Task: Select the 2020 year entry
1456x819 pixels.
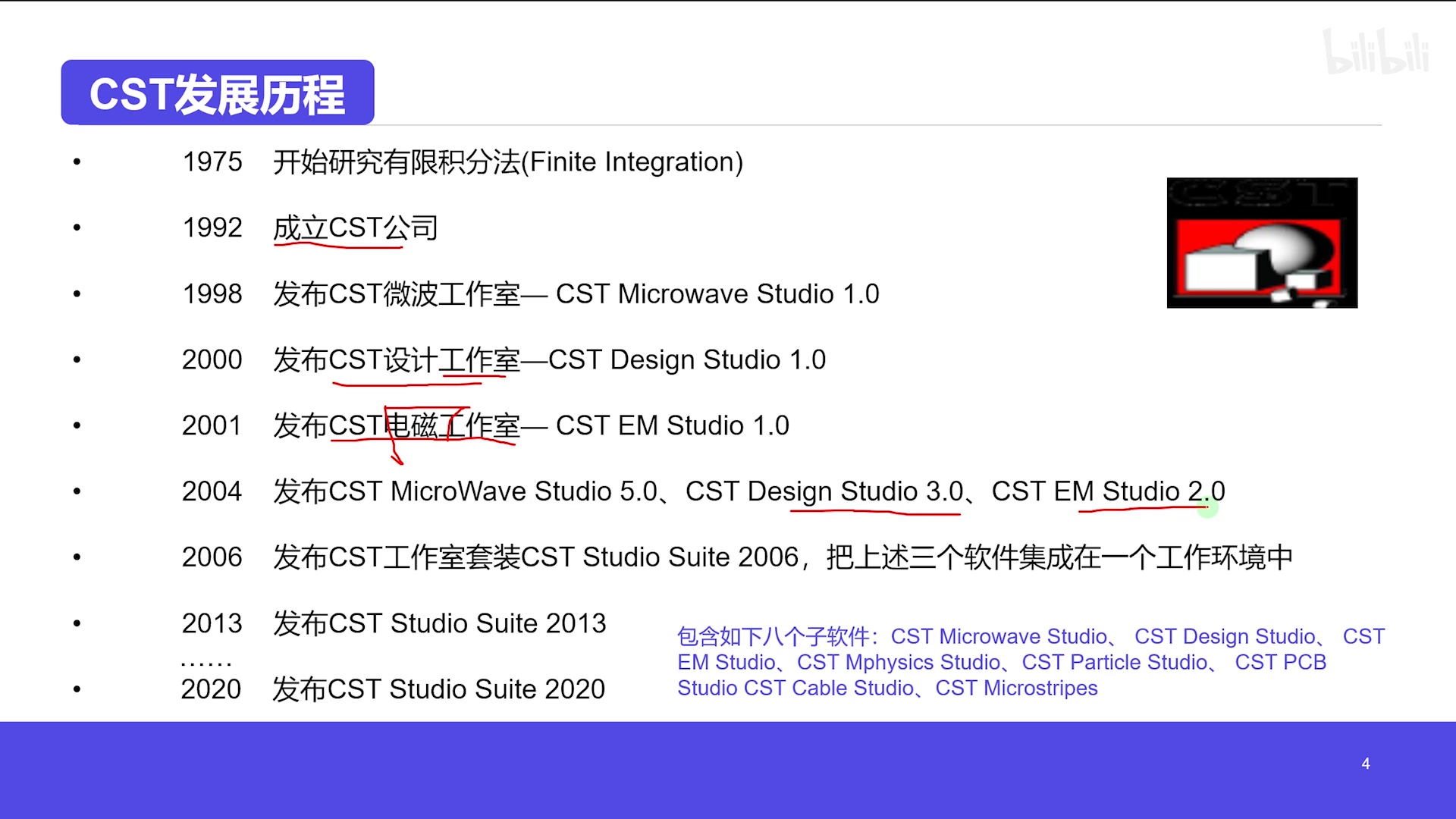Action: (211, 689)
